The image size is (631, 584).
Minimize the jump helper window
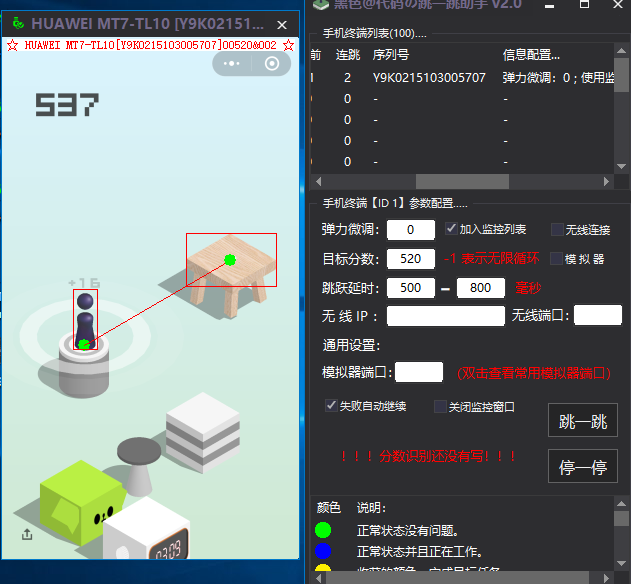click(549, 6)
